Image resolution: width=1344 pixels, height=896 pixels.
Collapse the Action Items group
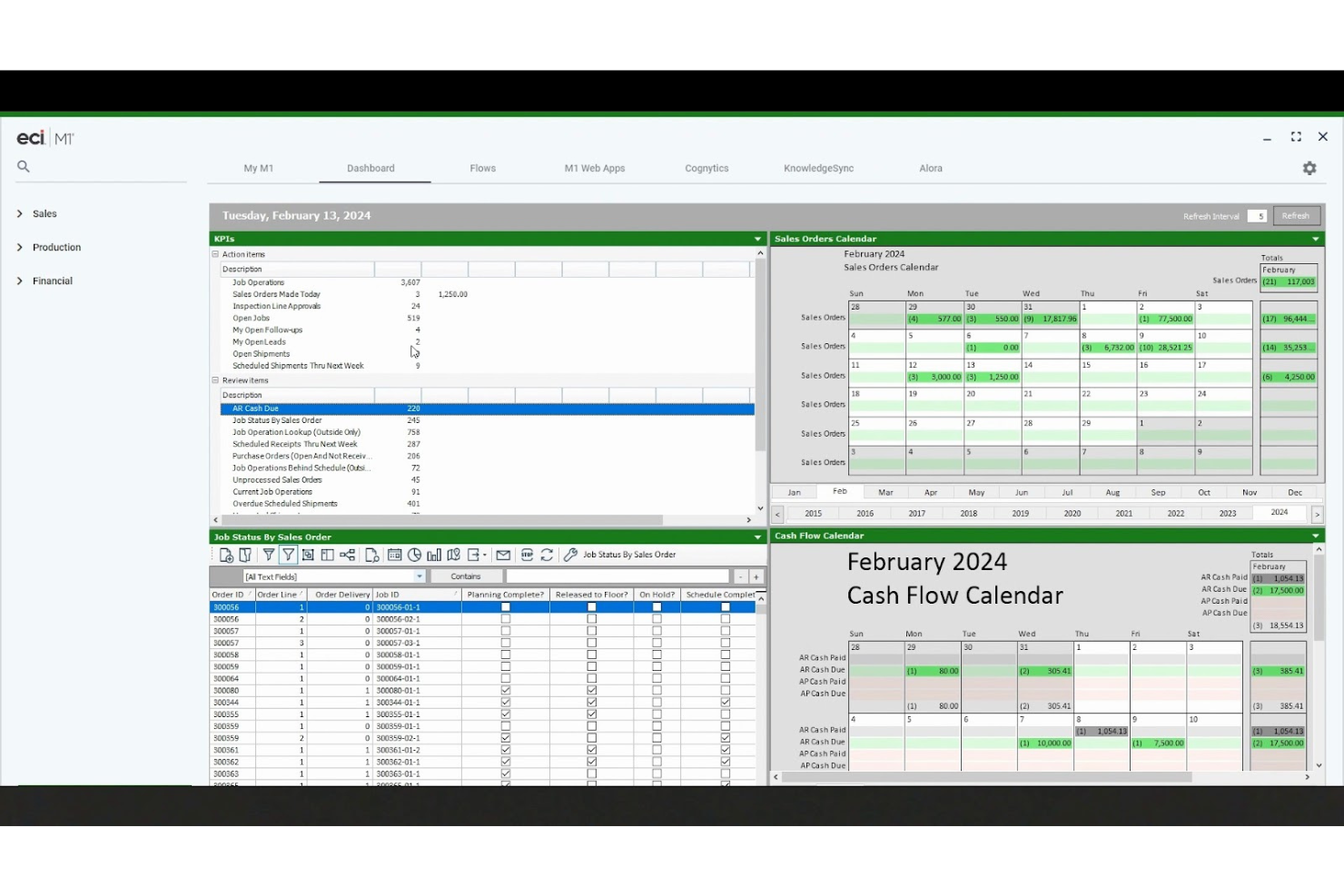(216, 254)
